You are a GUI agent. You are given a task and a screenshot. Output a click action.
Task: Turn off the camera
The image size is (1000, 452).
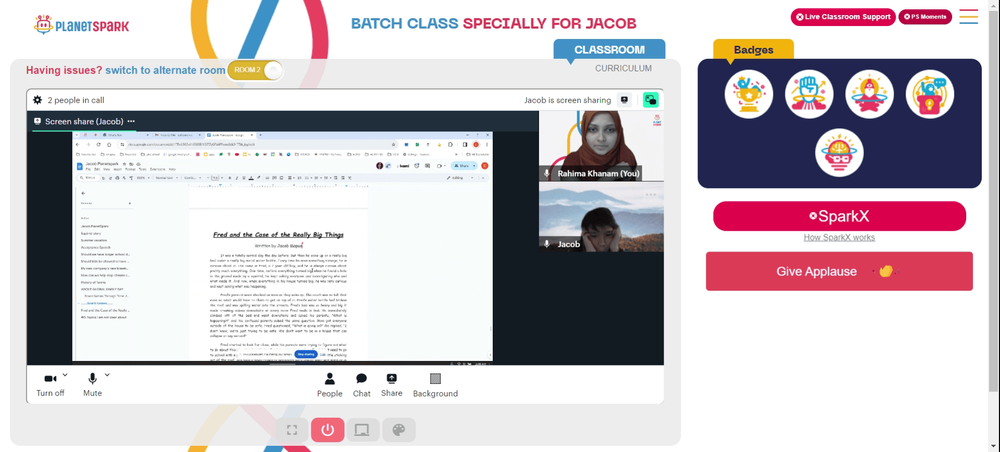coord(50,384)
